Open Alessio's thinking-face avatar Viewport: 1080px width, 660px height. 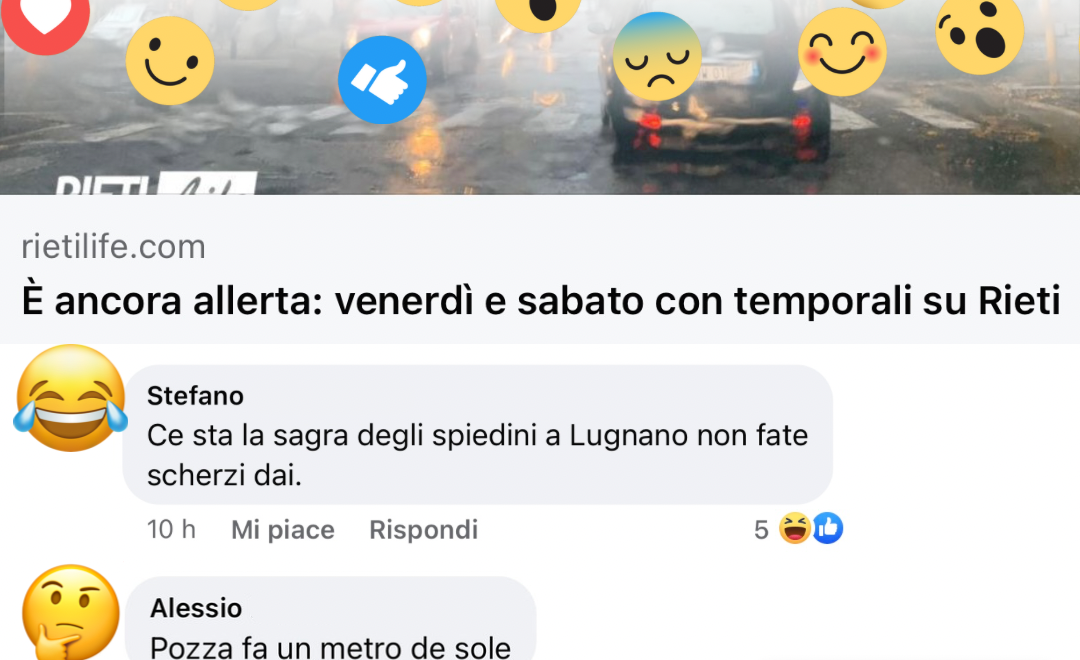pyautogui.click(x=70, y=612)
